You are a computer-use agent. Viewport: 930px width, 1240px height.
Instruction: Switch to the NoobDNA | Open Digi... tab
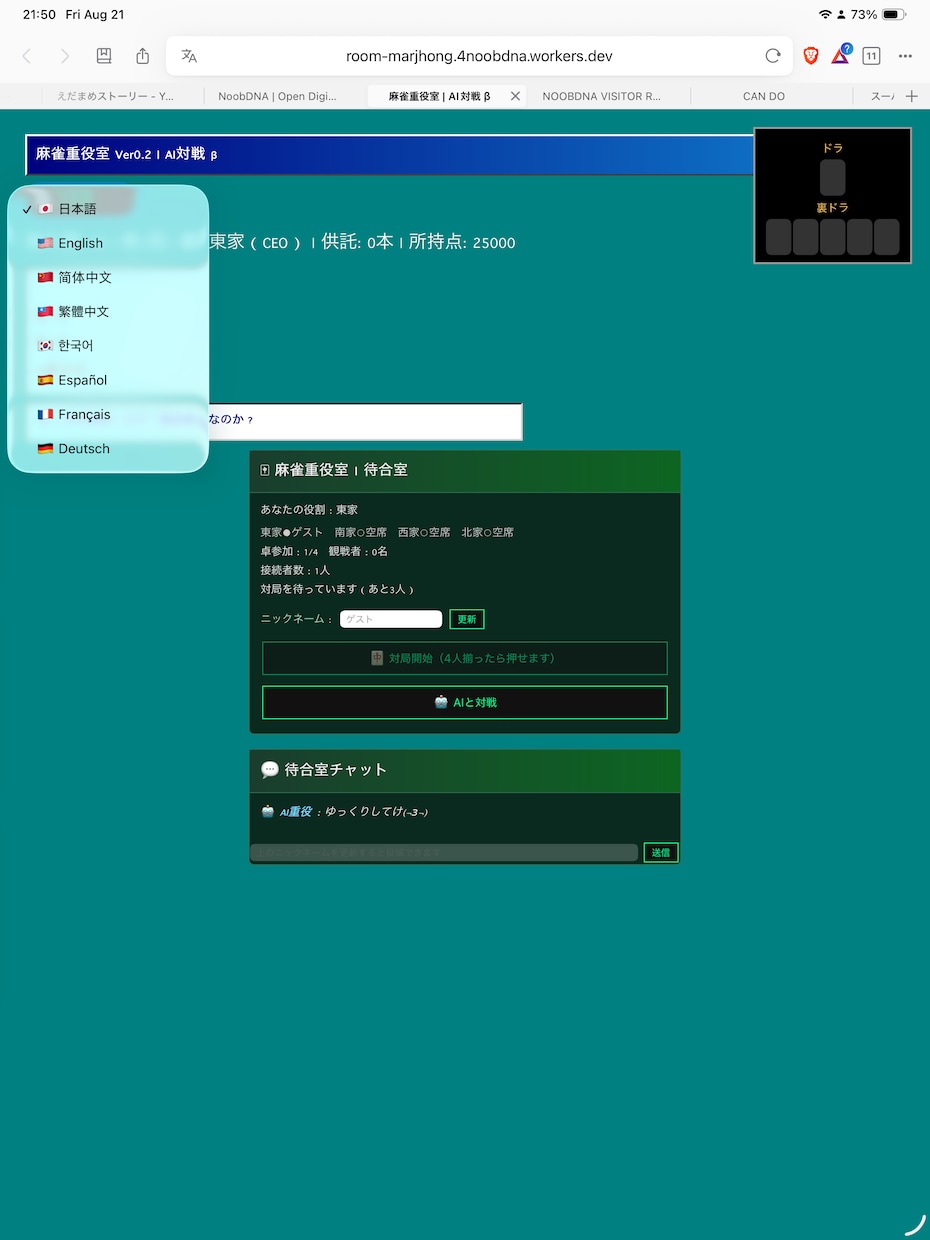tap(278, 96)
